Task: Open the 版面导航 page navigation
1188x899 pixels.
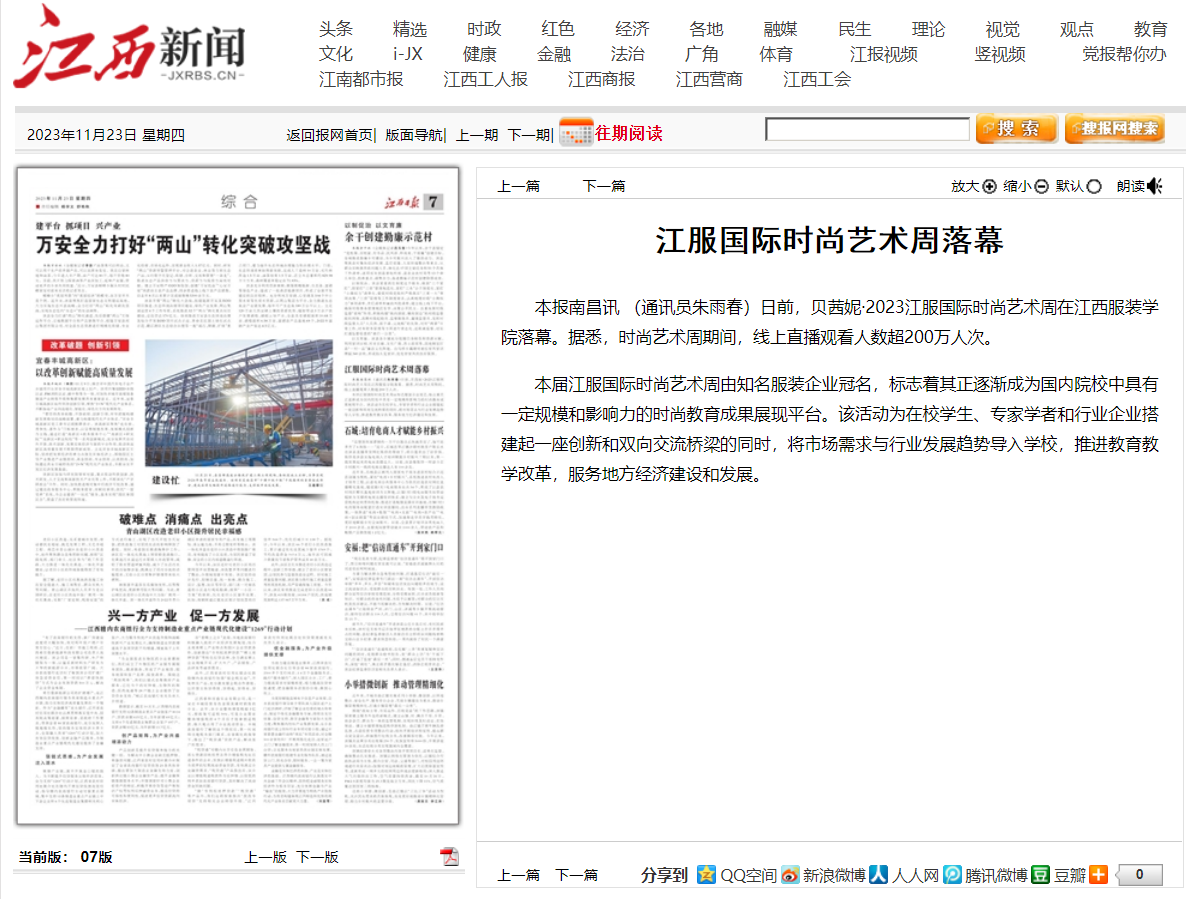Action: 414,135
